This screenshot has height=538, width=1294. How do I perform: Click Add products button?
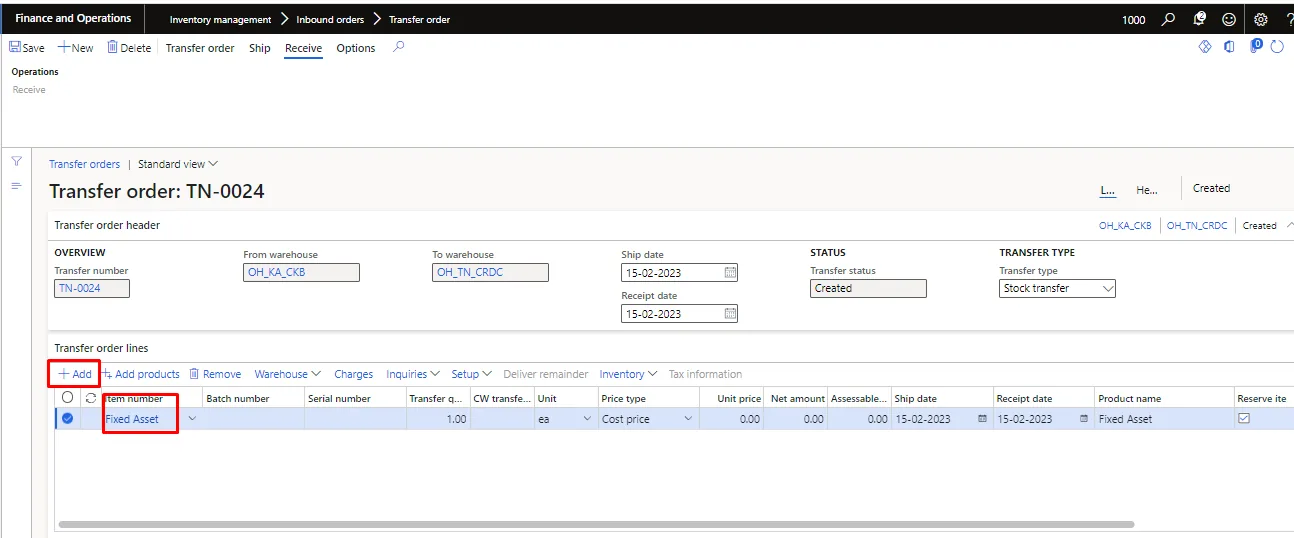141,374
